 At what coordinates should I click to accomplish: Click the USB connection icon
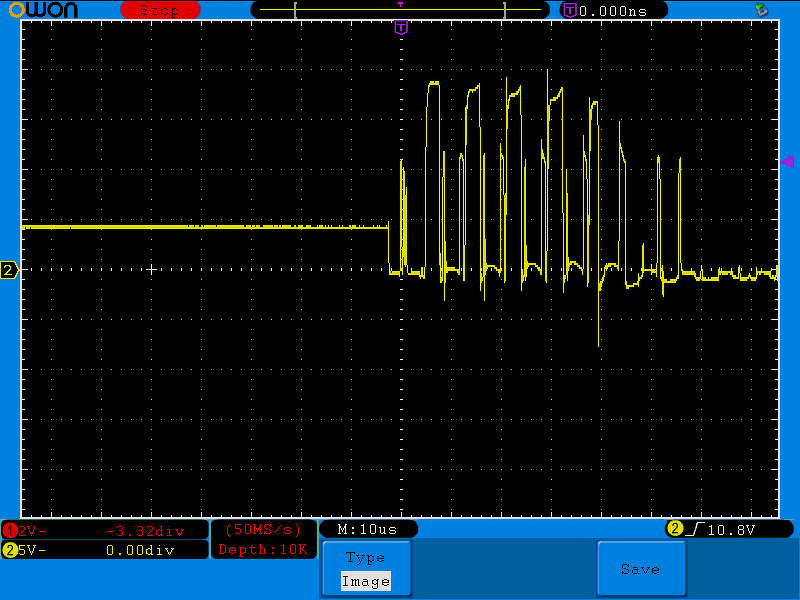(762, 9)
